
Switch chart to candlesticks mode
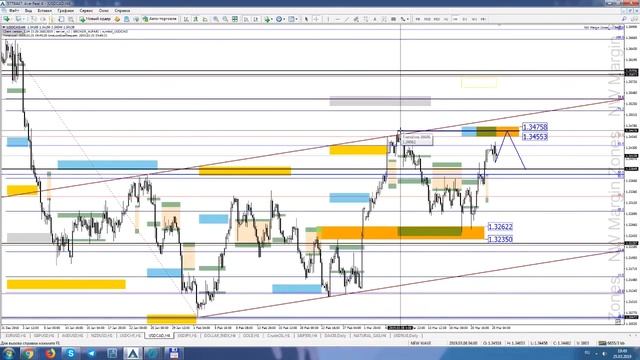(196, 19)
